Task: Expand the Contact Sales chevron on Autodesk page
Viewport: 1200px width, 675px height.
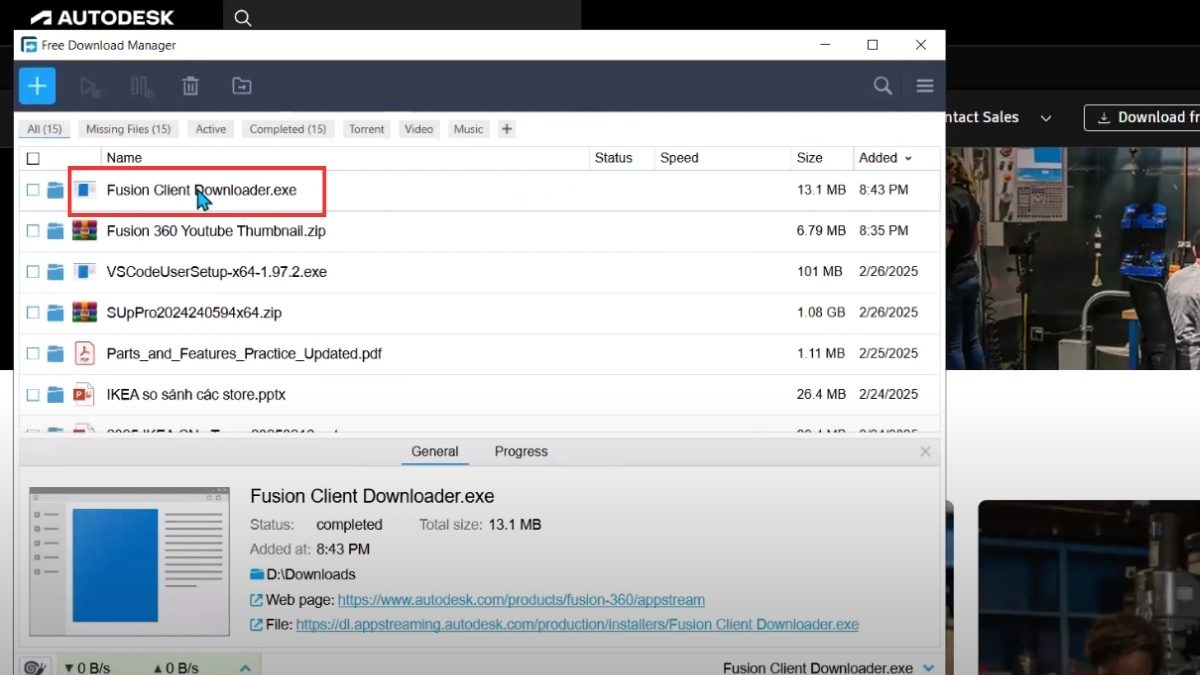Action: (x=1046, y=118)
